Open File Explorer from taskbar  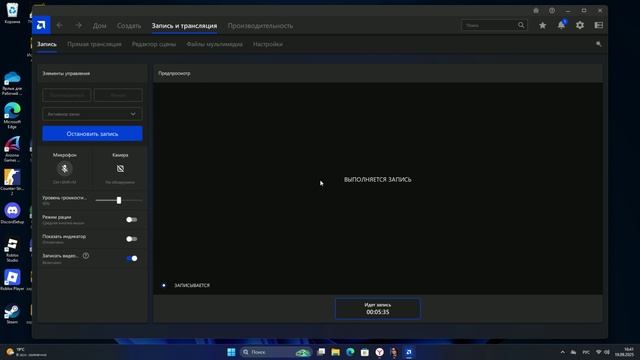(336, 352)
